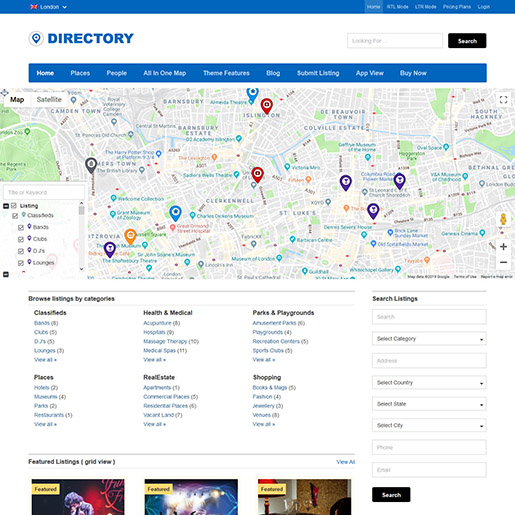
Task: Focus the Address input field
Action: point(429,361)
